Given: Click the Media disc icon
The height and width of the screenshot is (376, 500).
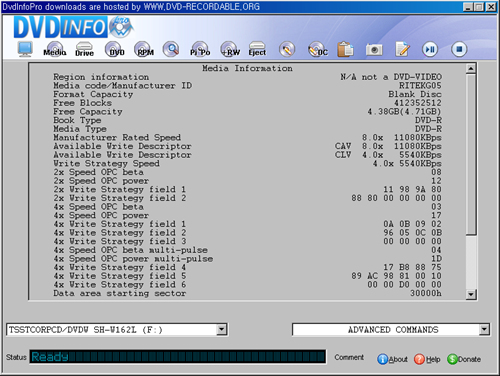Looking at the screenshot, I should [x=55, y=49].
